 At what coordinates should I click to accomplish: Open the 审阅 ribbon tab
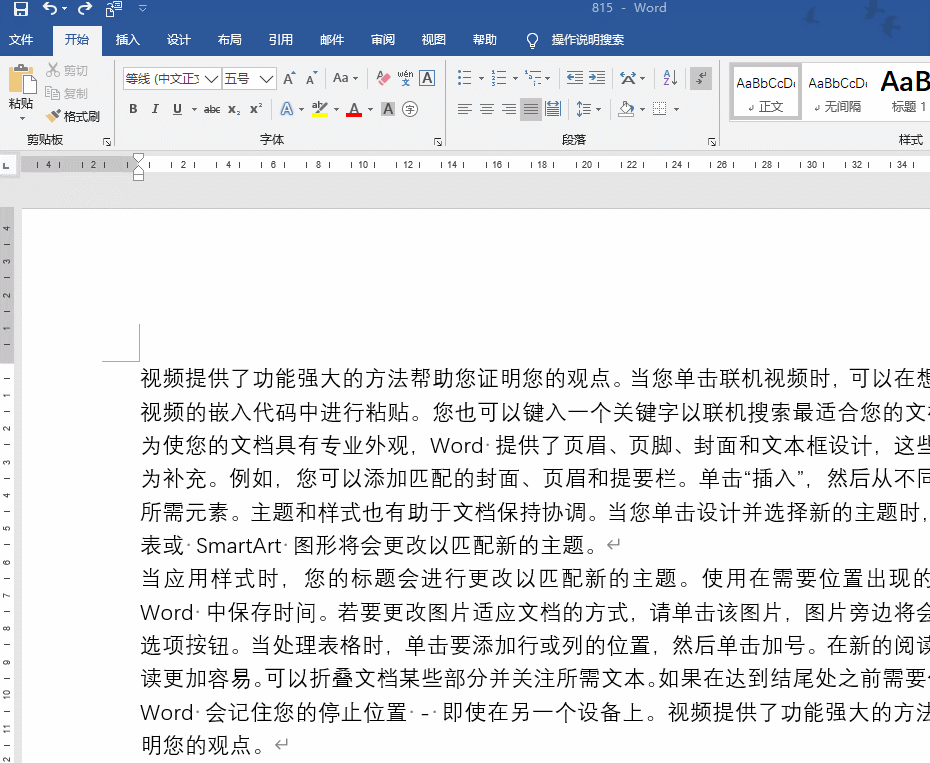[382, 40]
